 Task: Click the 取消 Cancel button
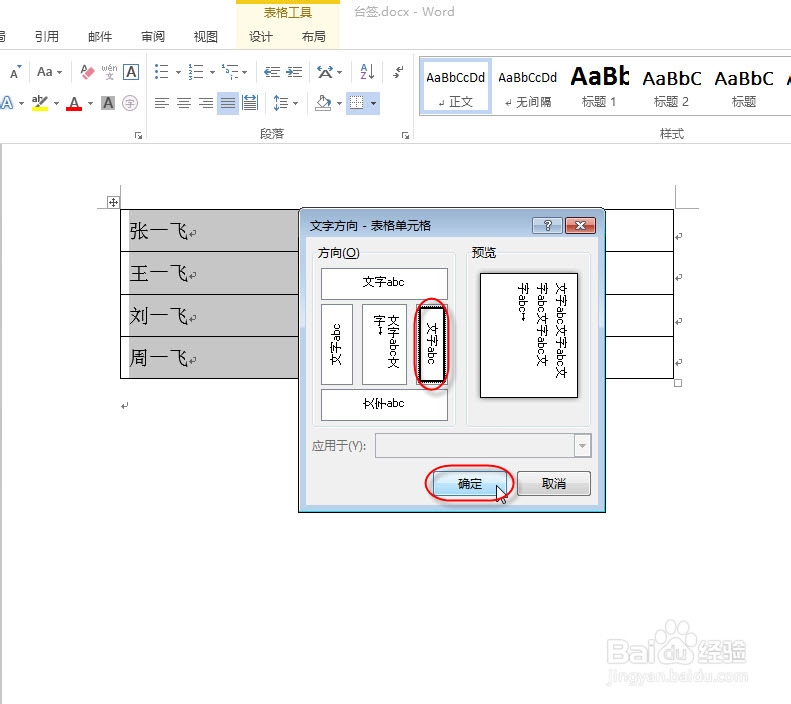tap(553, 484)
